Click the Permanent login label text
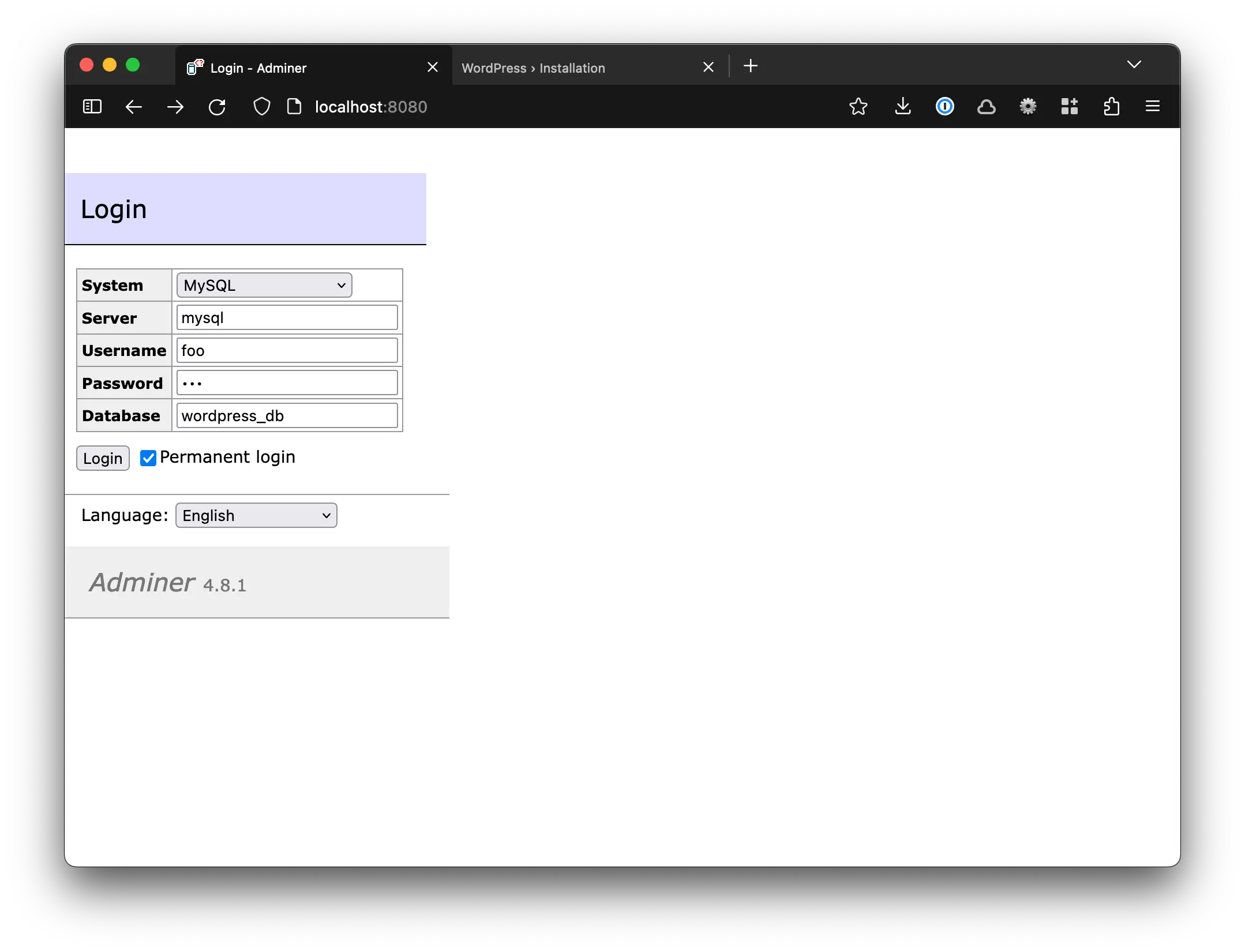Viewport: 1245px width, 952px height. click(227, 457)
